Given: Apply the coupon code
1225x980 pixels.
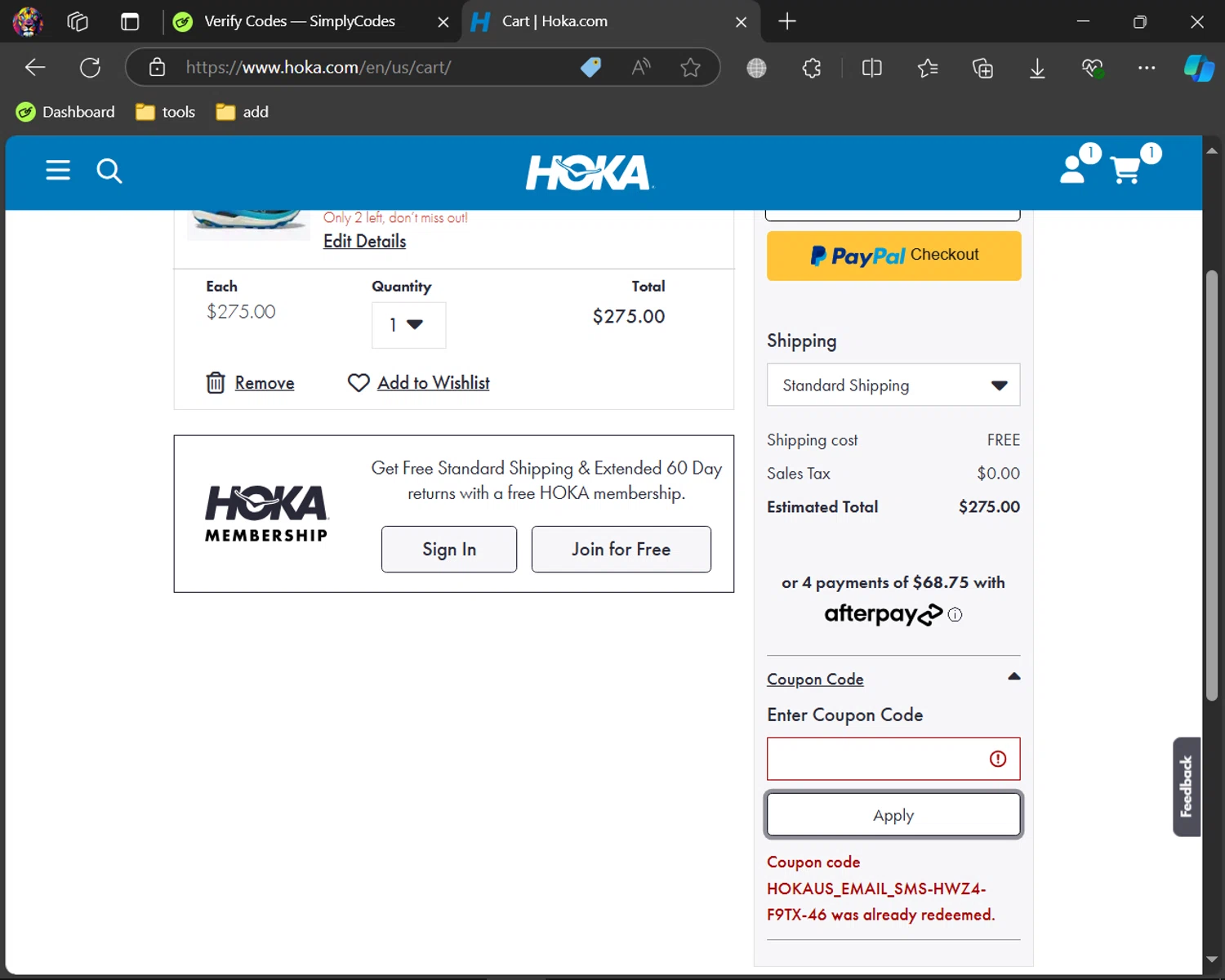Looking at the screenshot, I should coord(893,815).
